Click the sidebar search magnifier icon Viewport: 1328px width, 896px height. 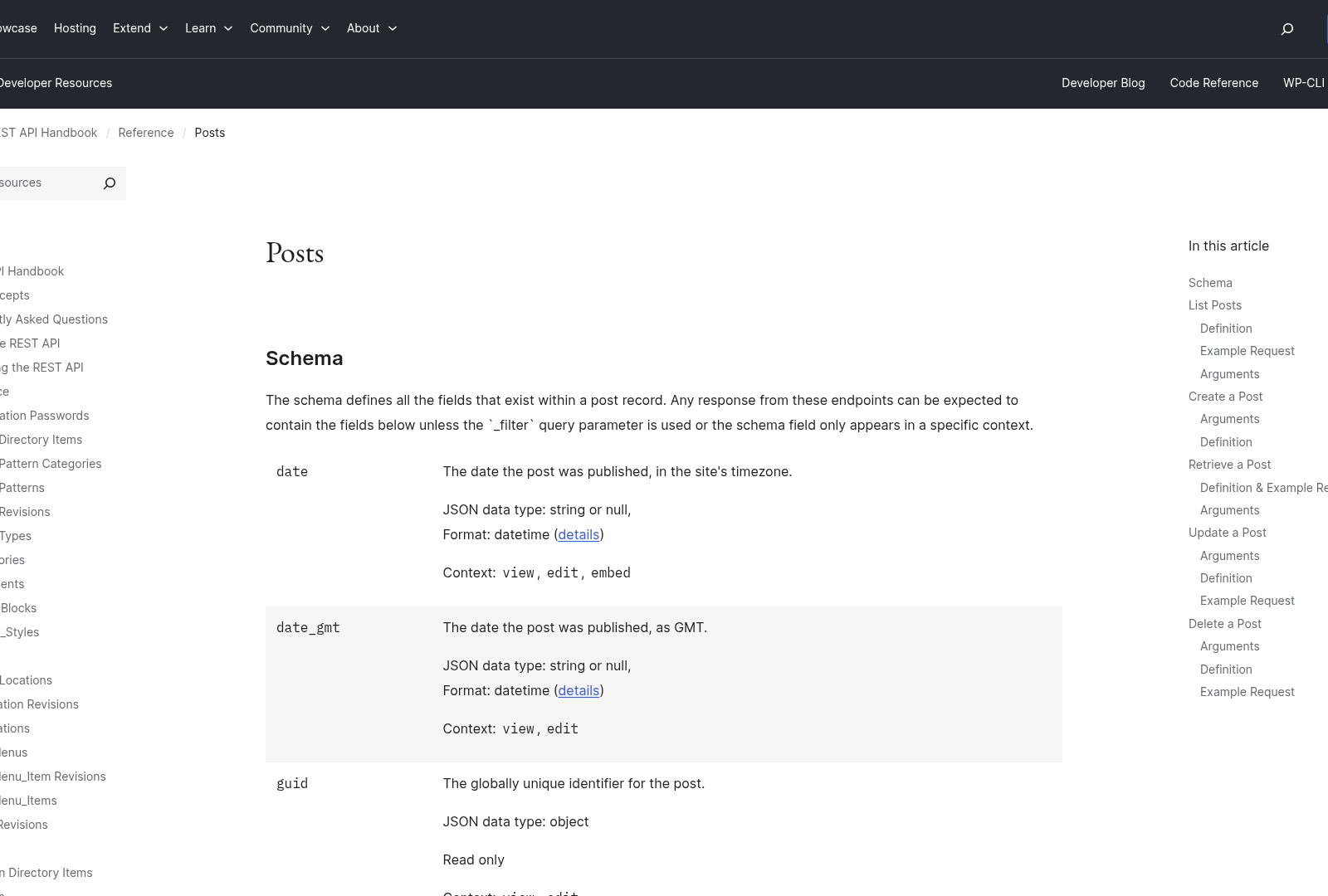[x=110, y=183]
